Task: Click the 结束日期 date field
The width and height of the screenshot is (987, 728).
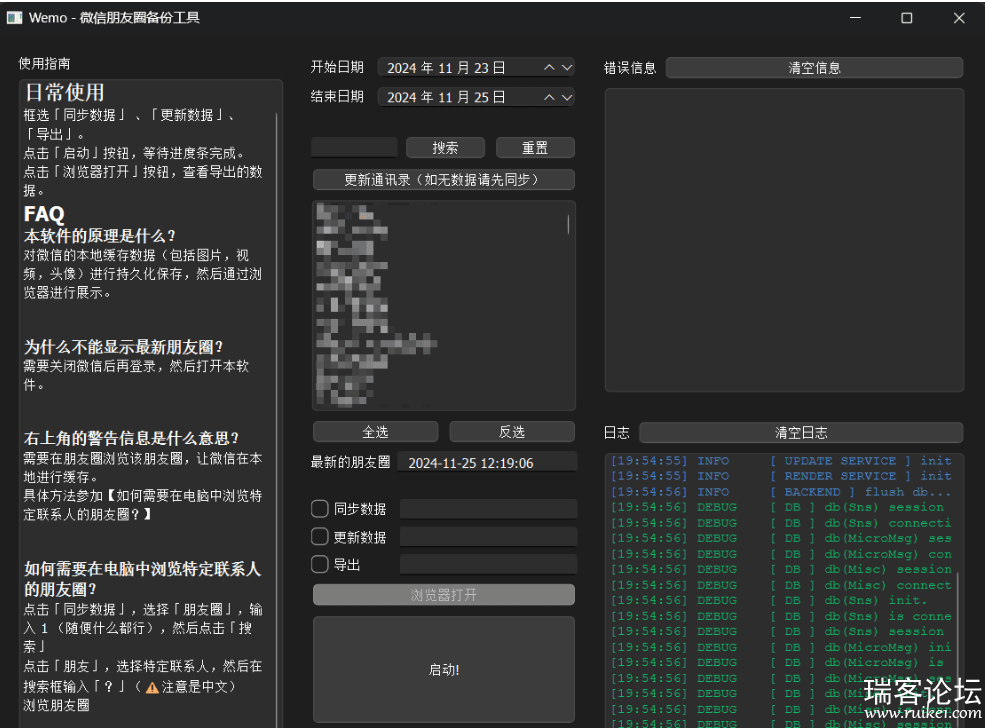Action: tap(476, 97)
